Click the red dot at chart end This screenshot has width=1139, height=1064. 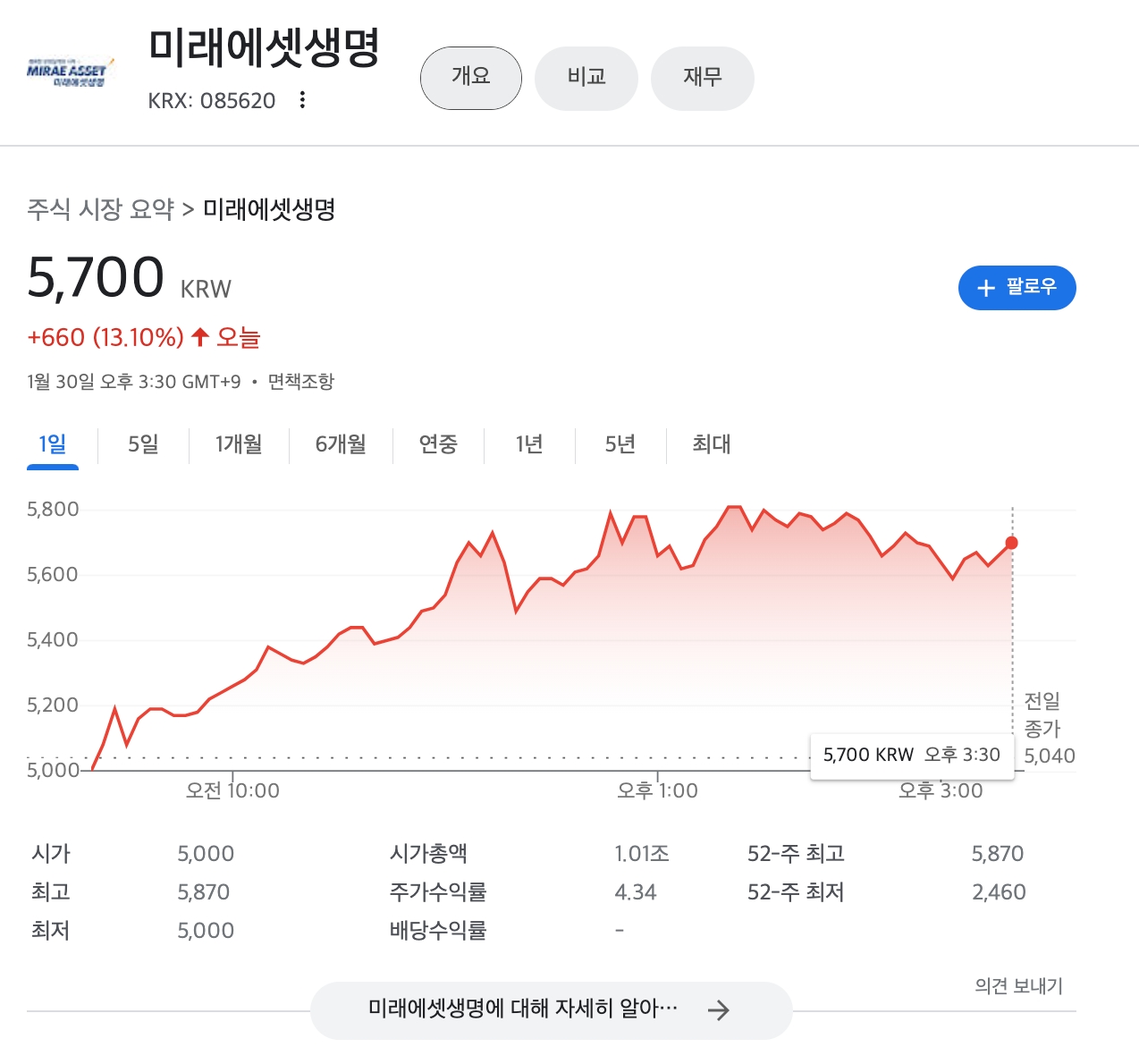tap(1011, 543)
